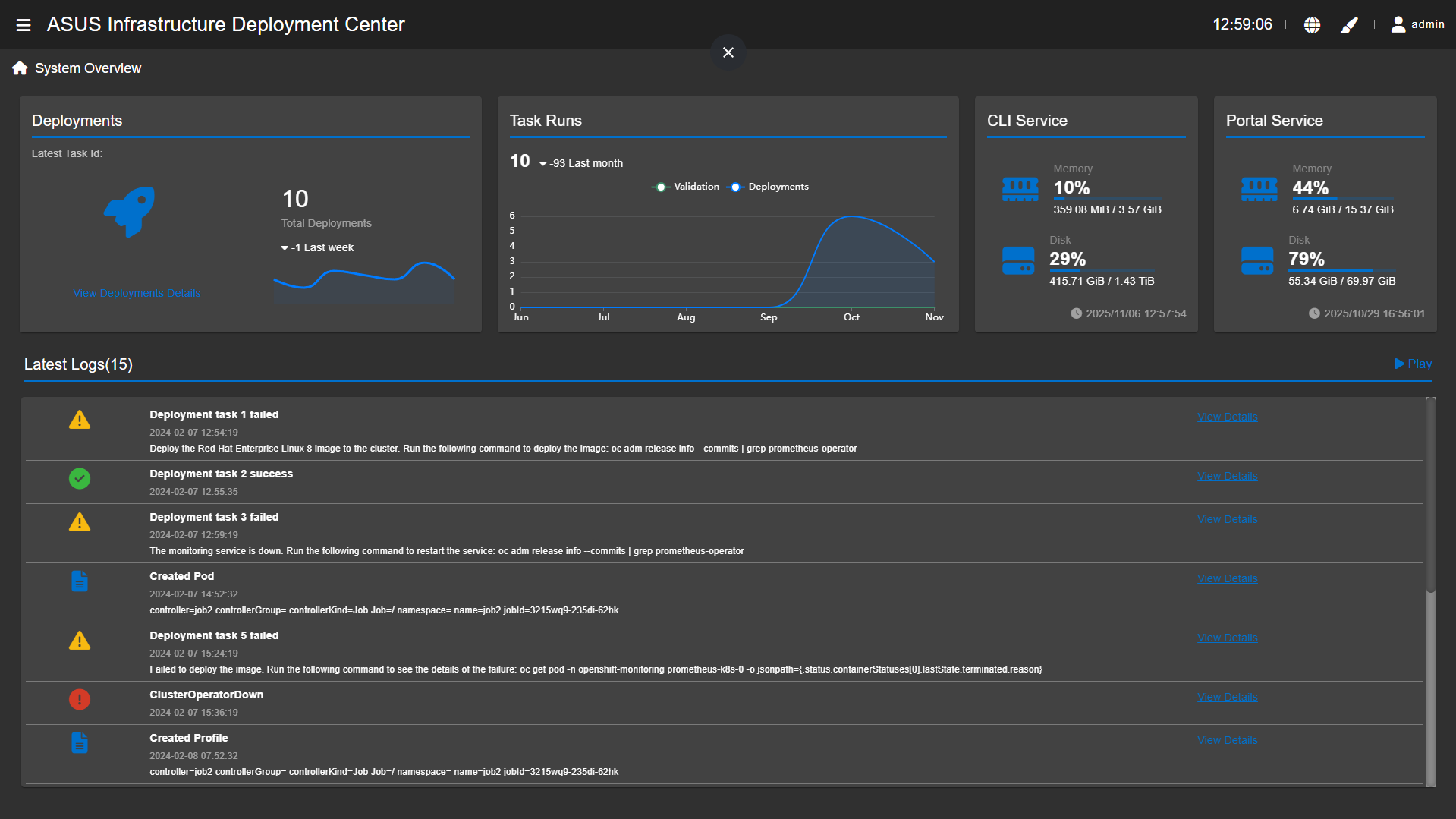Click the rocket Deployments icon
The width and height of the screenshot is (1456, 819).
click(130, 212)
